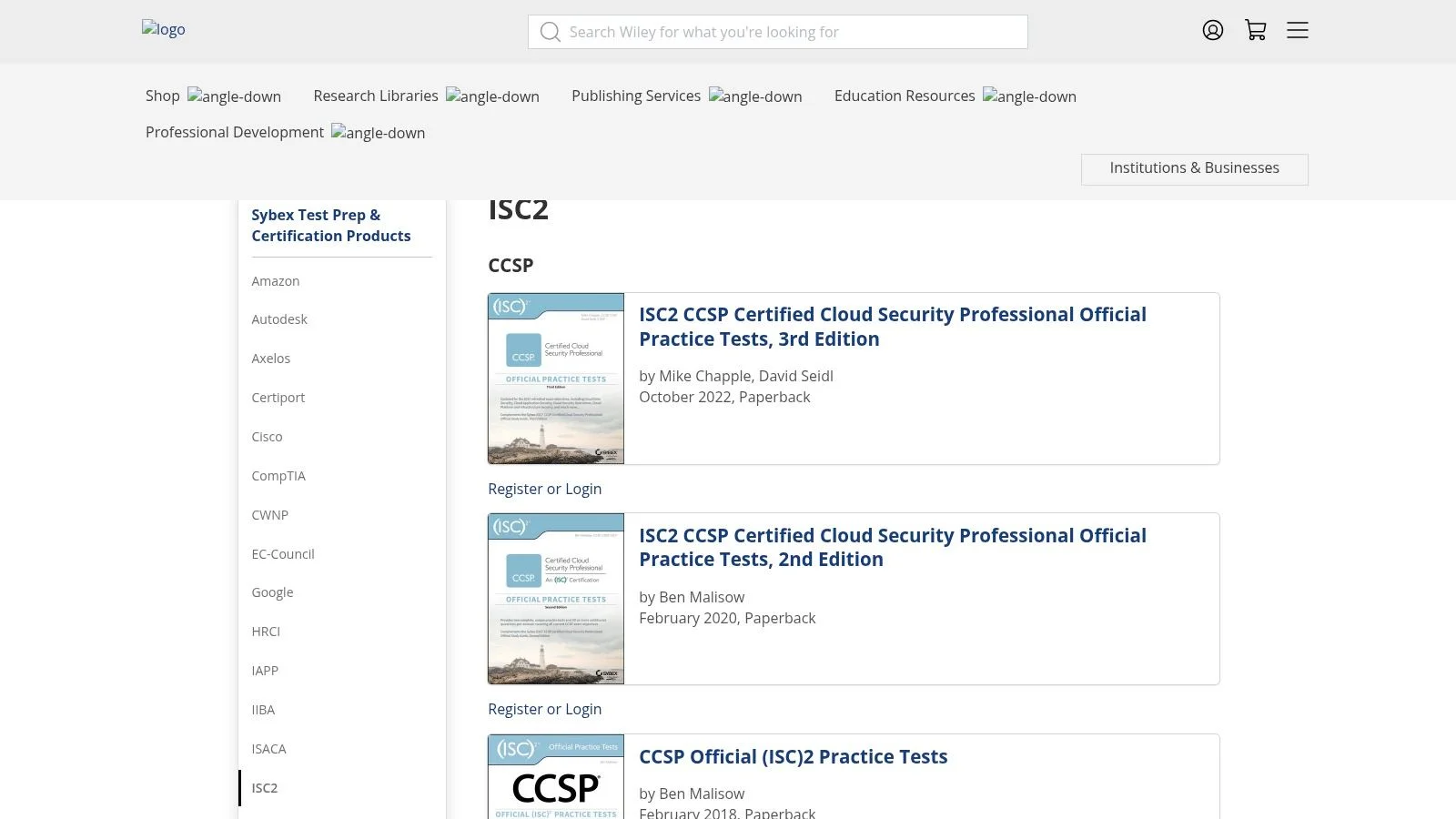Open the user account icon
This screenshot has width=1456, height=819.
1213,31
